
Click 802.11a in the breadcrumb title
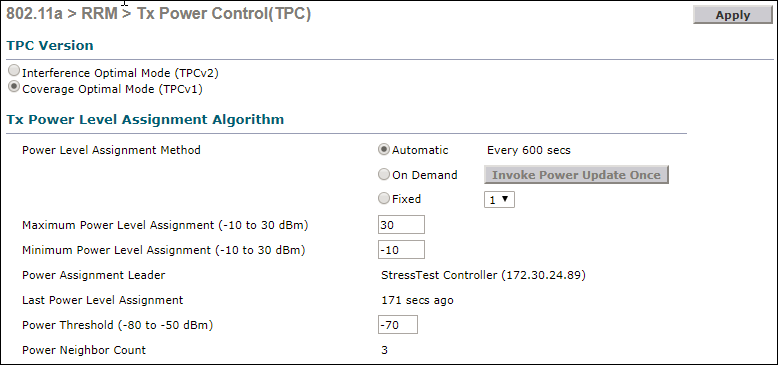point(34,14)
